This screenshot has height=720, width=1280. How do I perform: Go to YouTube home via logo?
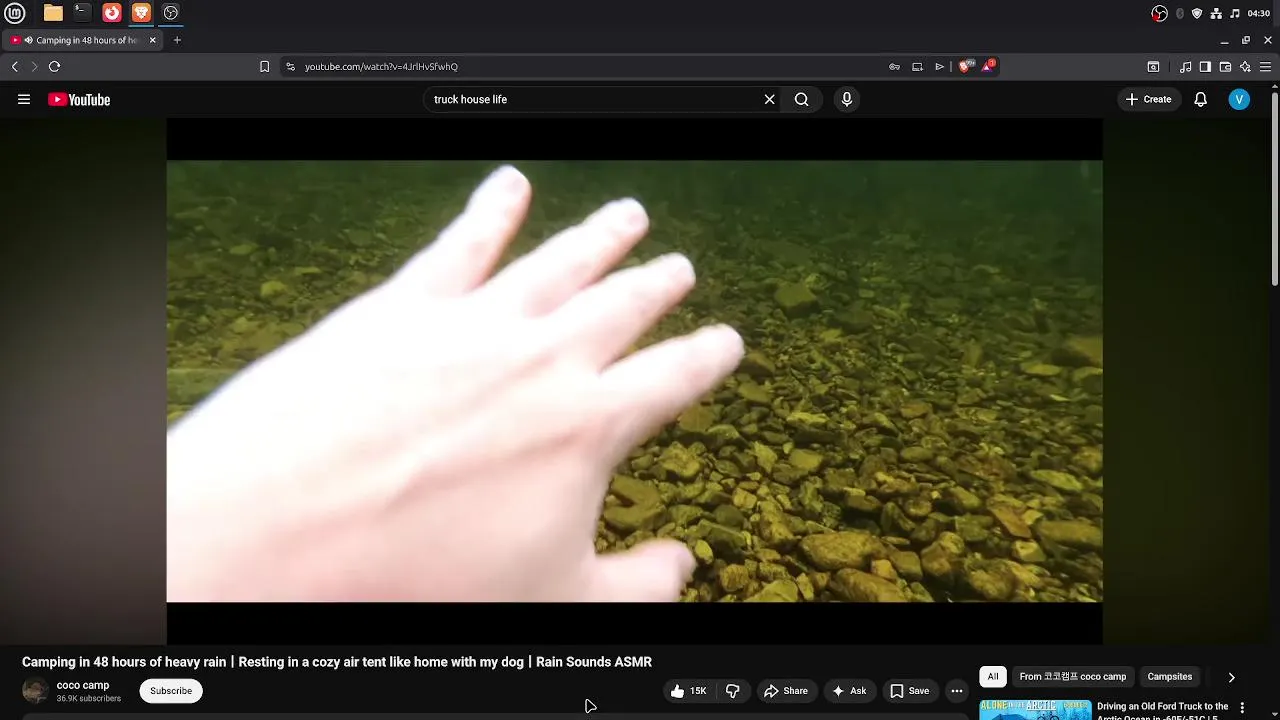[x=79, y=99]
